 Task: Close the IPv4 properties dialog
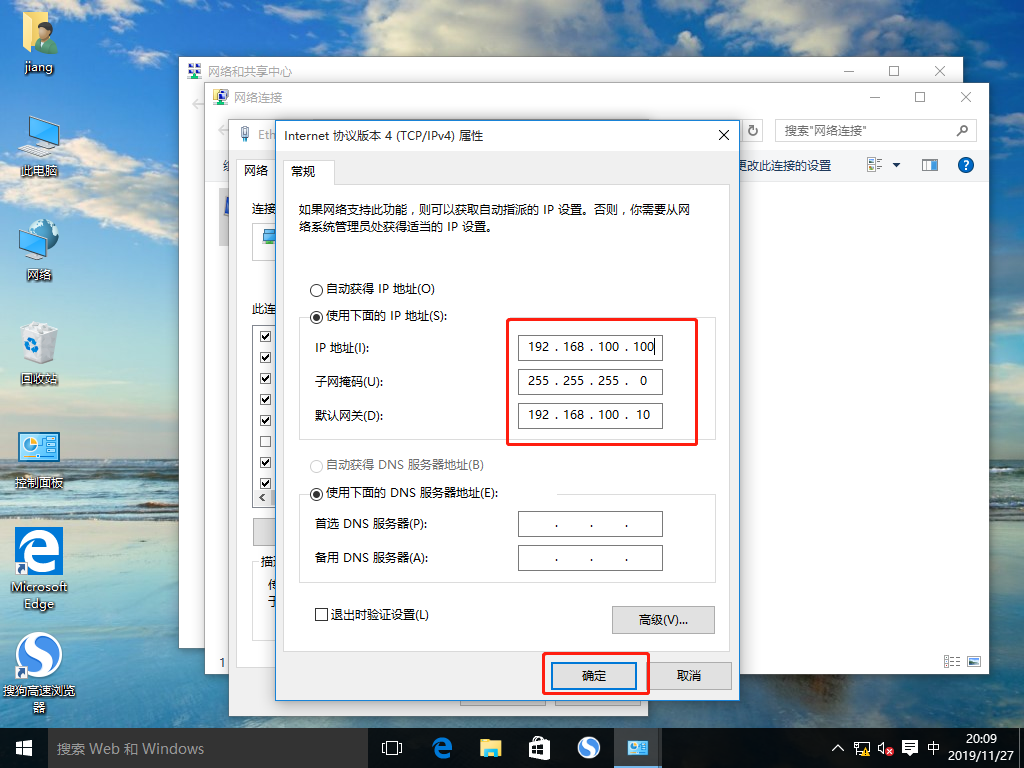point(724,135)
